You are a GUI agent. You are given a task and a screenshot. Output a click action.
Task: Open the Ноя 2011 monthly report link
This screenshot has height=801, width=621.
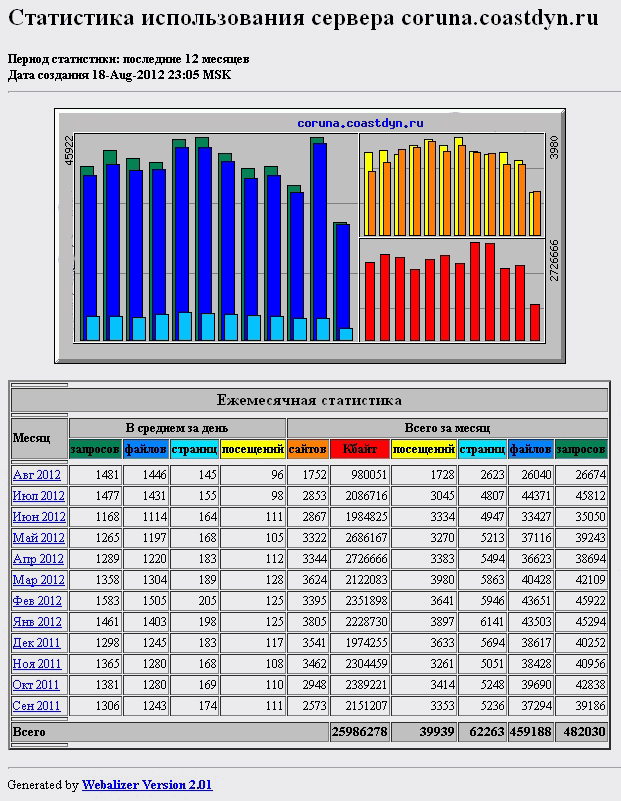click(x=37, y=664)
